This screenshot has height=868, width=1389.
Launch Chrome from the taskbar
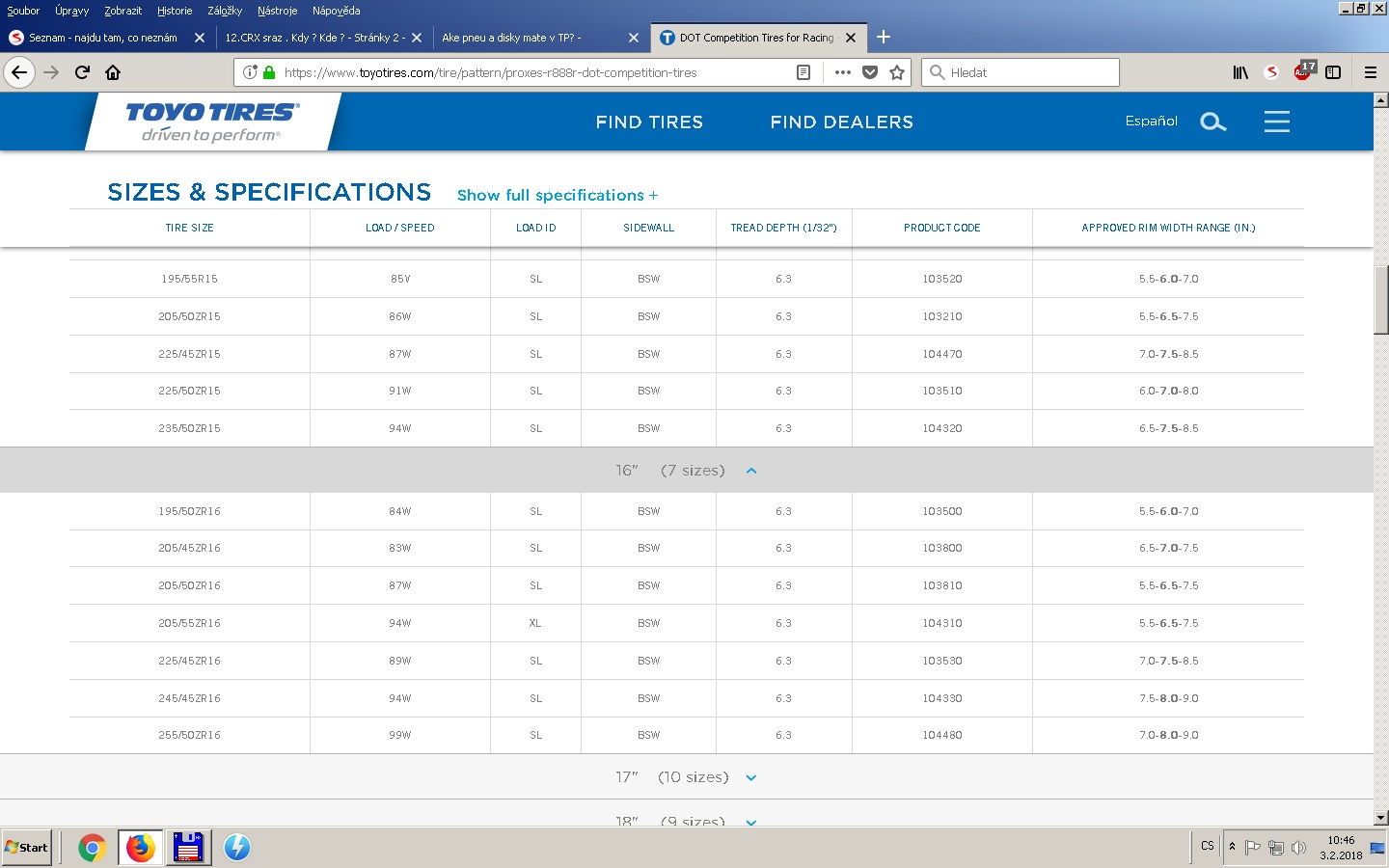[92, 848]
